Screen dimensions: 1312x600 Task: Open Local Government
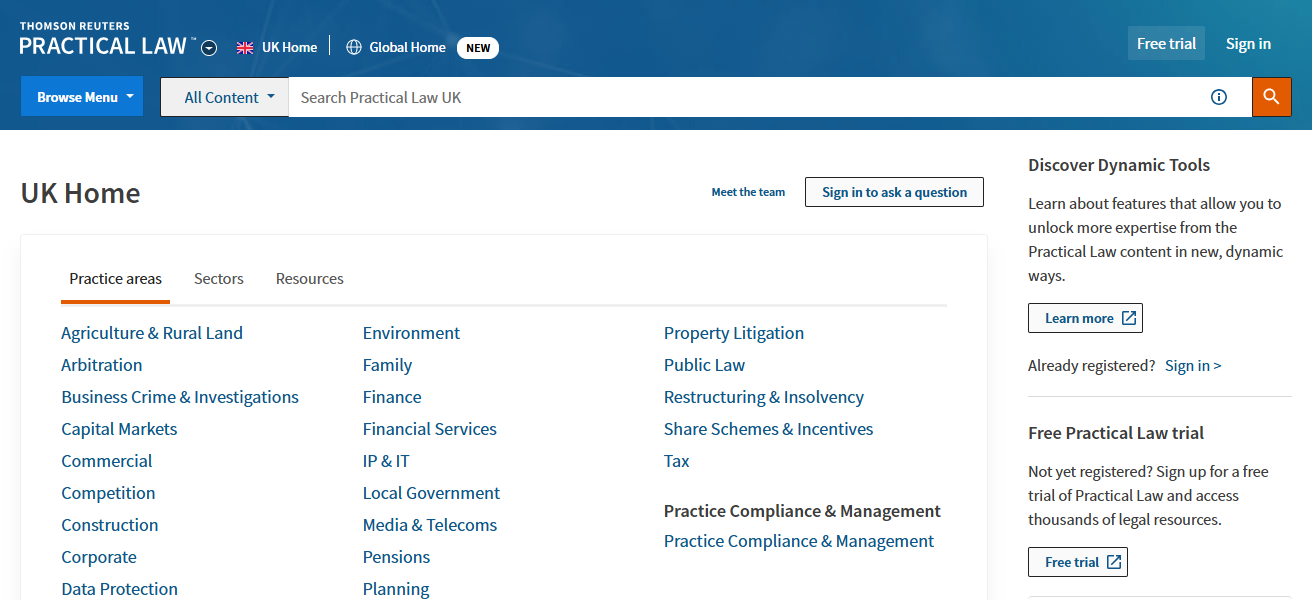(x=431, y=493)
